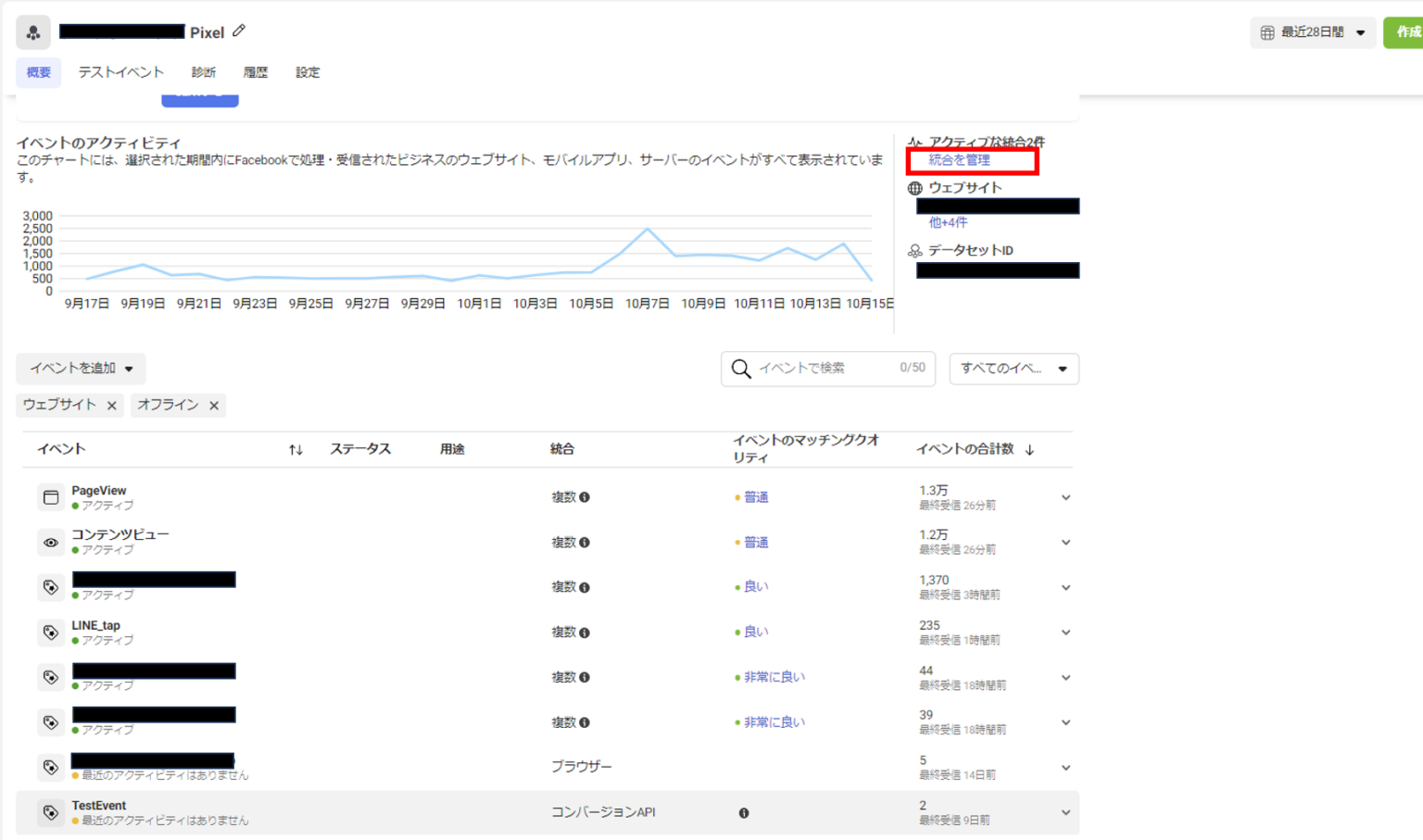The width and height of the screenshot is (1423, 840).
Task: Open the すべてのイベント filter dropdown
Action: (x=1014, y=369)
